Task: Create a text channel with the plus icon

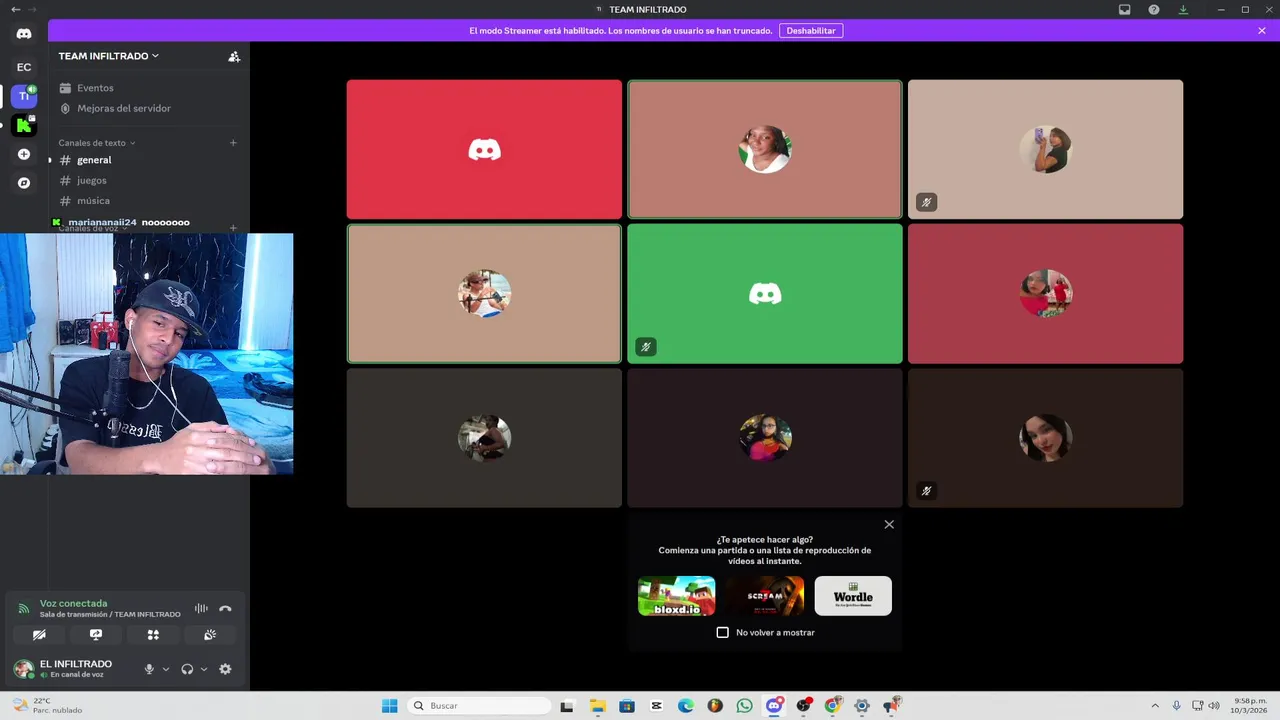Action: coord(233,143)
